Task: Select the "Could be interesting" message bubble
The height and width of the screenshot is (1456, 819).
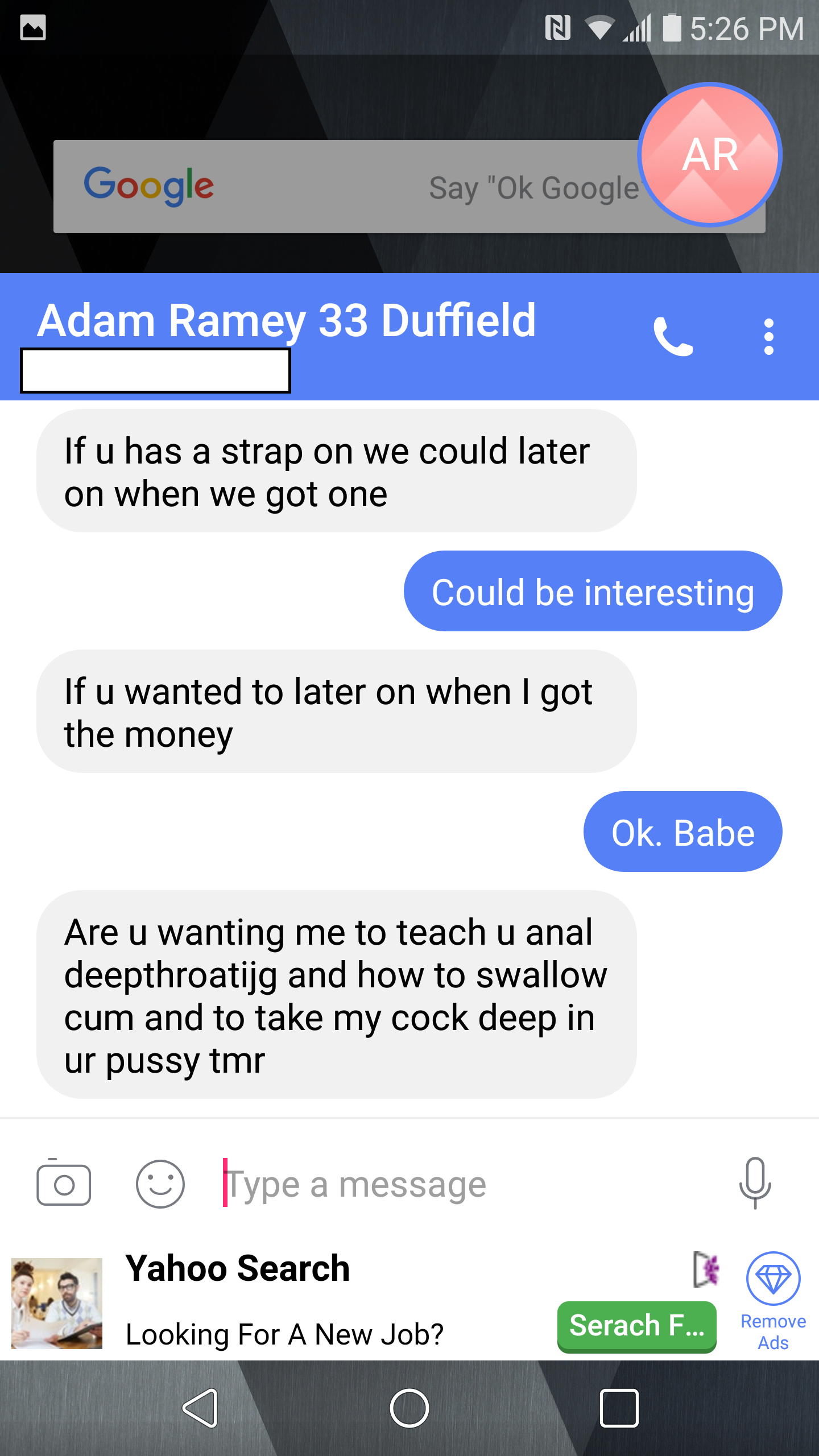Action: point(593,591)
